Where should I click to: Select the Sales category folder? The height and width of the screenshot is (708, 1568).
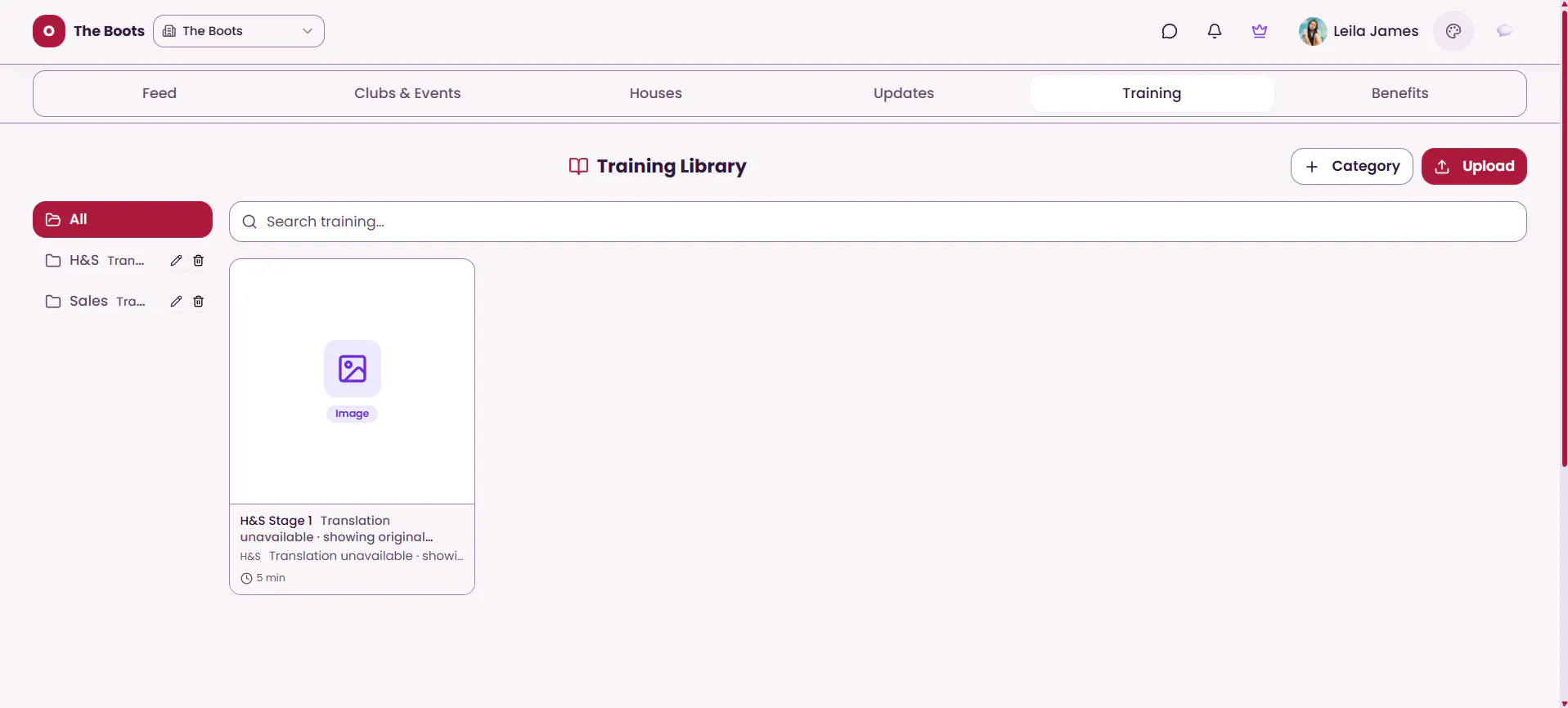(97, 302)
